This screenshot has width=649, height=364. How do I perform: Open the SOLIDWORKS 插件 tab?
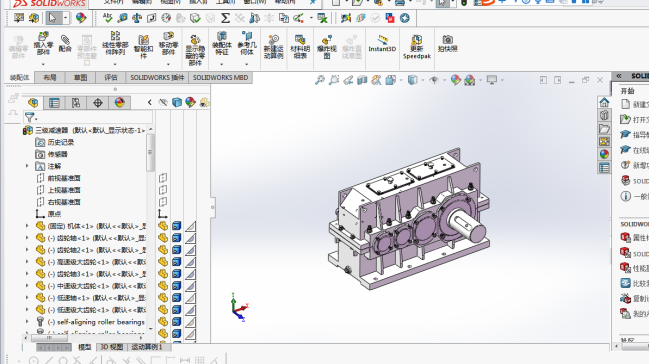(157, 77)
